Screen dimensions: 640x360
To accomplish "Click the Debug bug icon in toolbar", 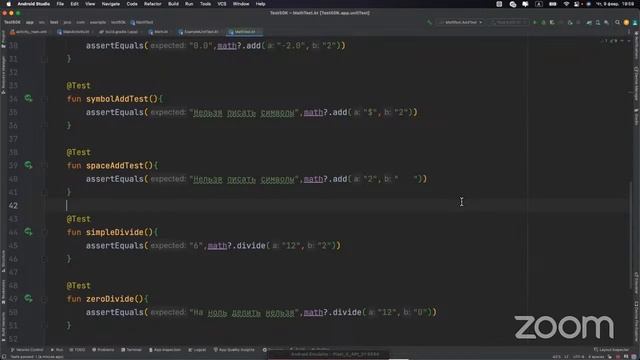I will pos(543,22).
